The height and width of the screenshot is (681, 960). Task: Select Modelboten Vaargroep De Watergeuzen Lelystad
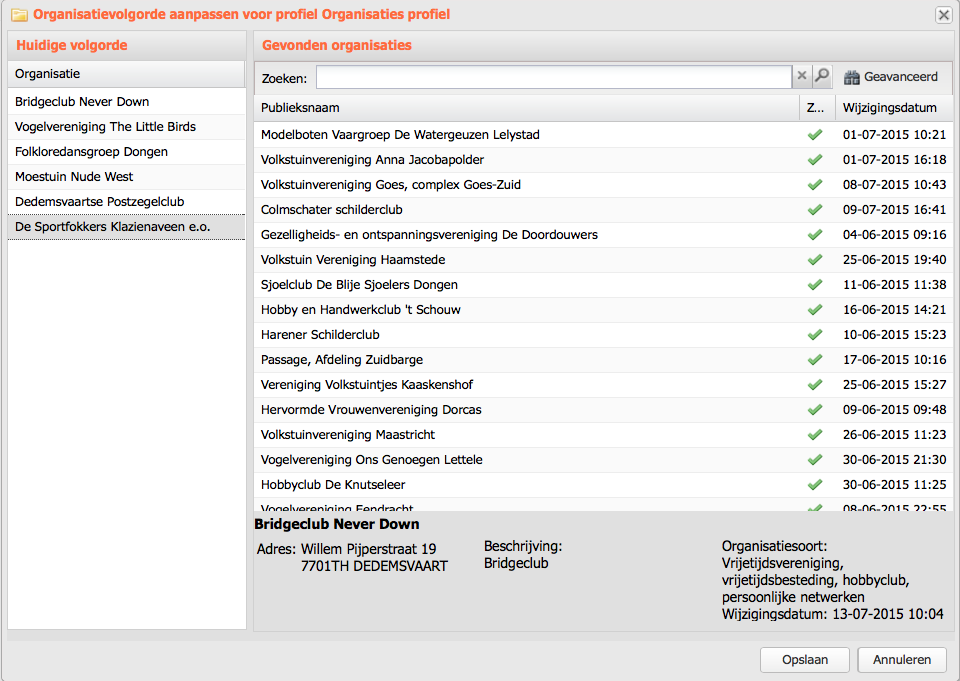603,135
